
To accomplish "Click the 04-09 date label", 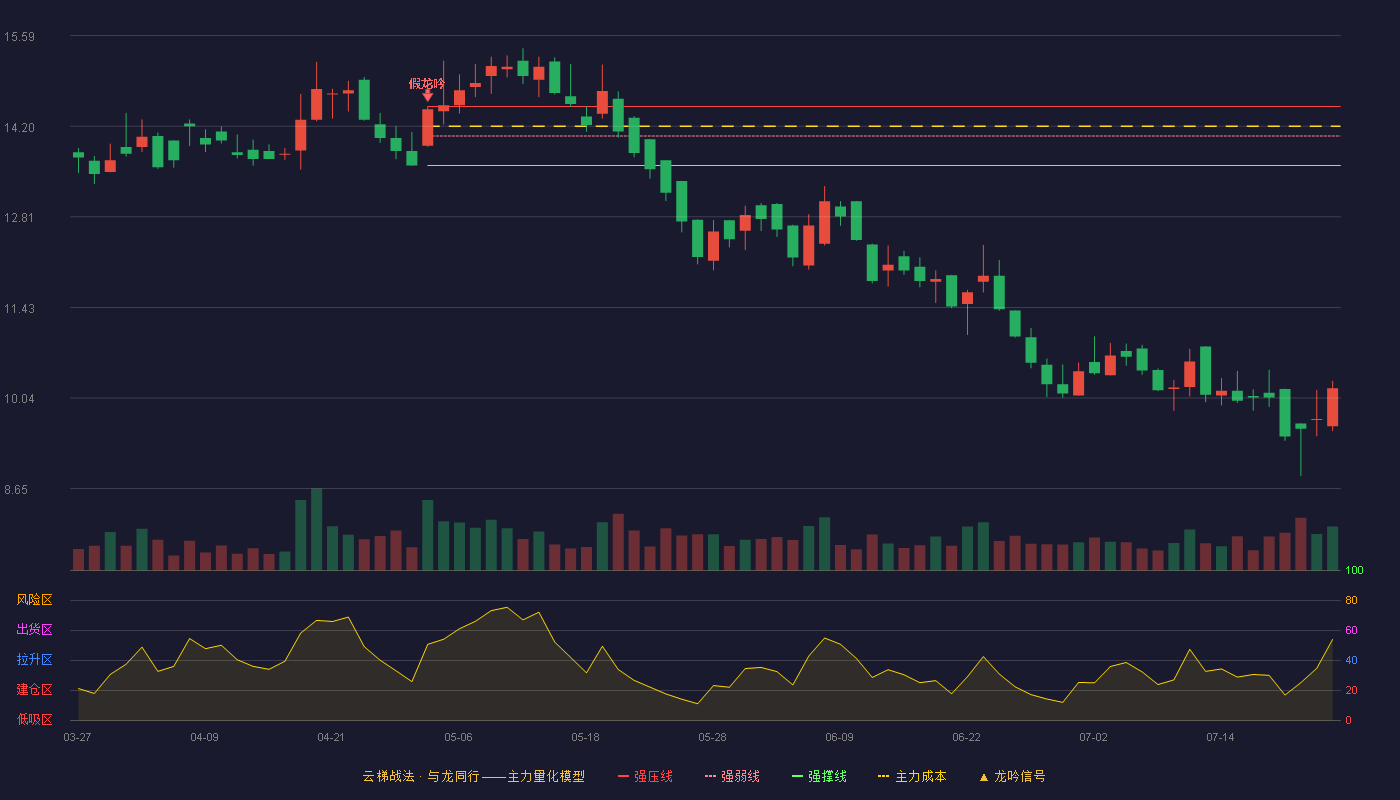I will point(204,737).
